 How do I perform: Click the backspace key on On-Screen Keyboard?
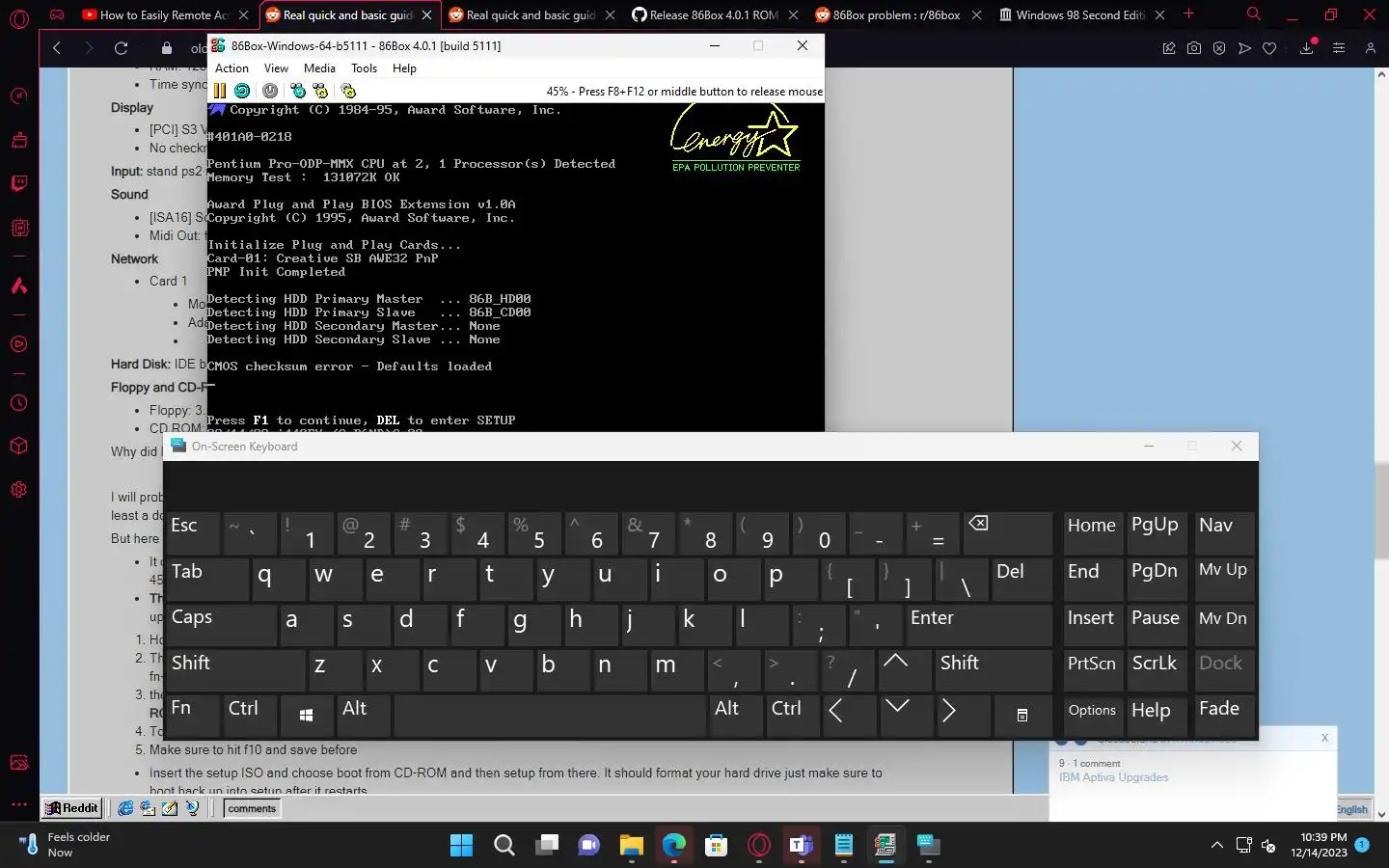click(x=1008, y=533)
